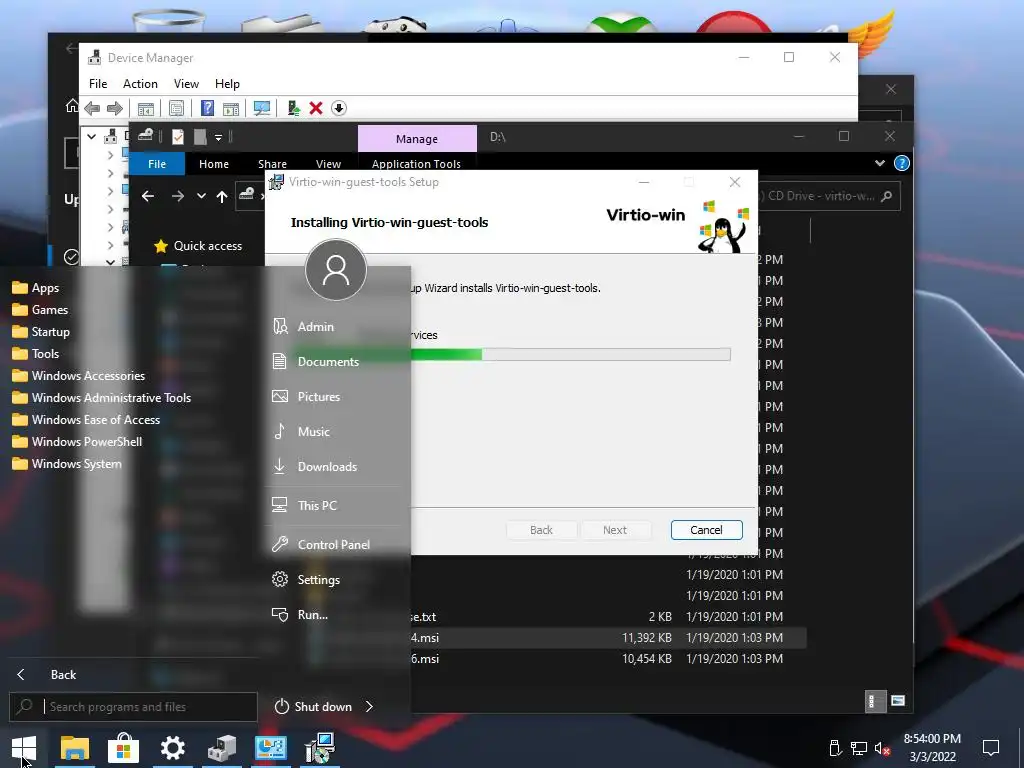Click the Device Manager taskbar icon
This screenshot has height=768, width=1024.
222,748
